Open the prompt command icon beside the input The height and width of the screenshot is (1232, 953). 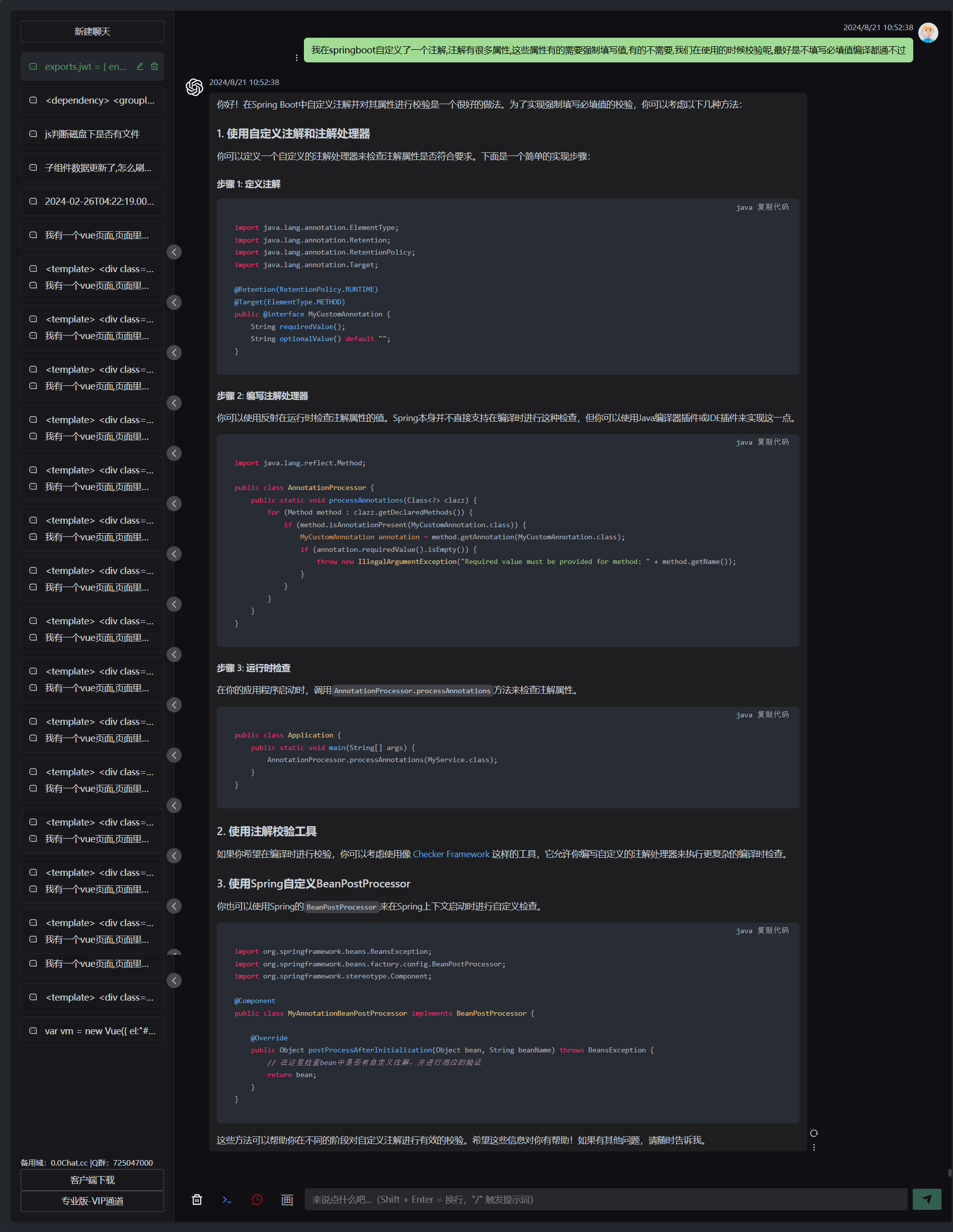pyautogui.click(x=227, y=1199)
